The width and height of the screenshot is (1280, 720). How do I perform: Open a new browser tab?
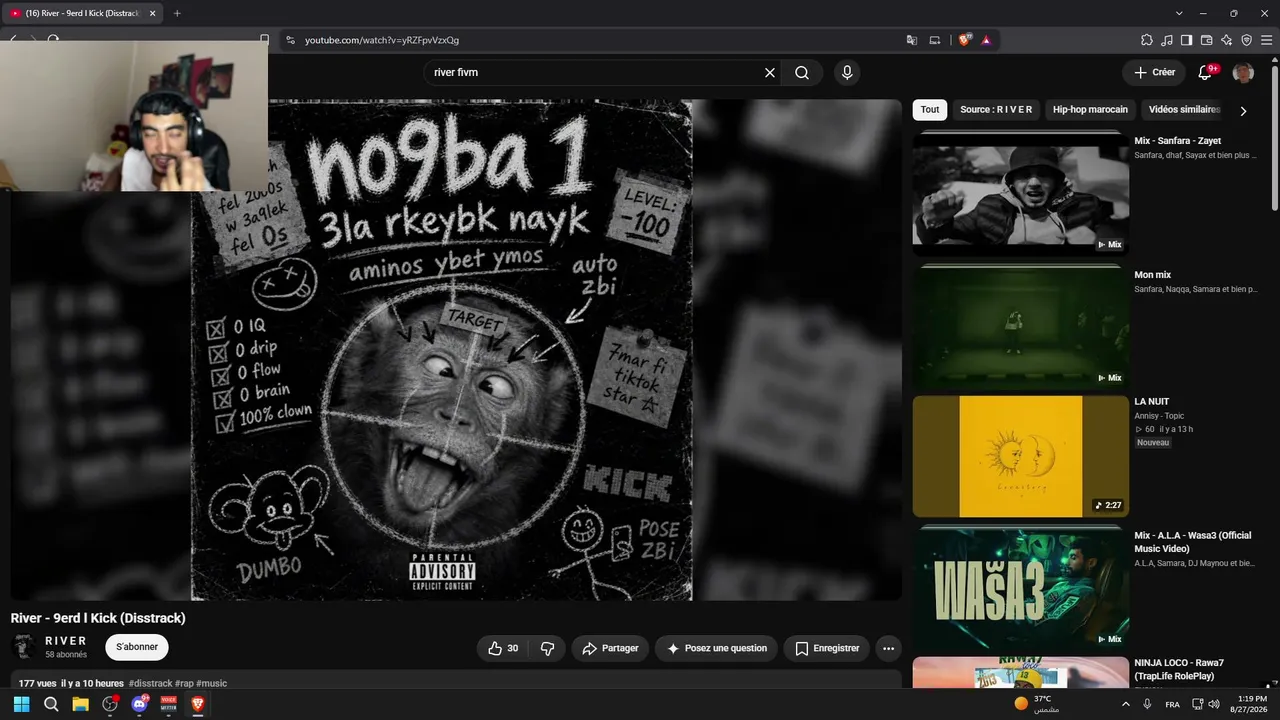(177, 13)
